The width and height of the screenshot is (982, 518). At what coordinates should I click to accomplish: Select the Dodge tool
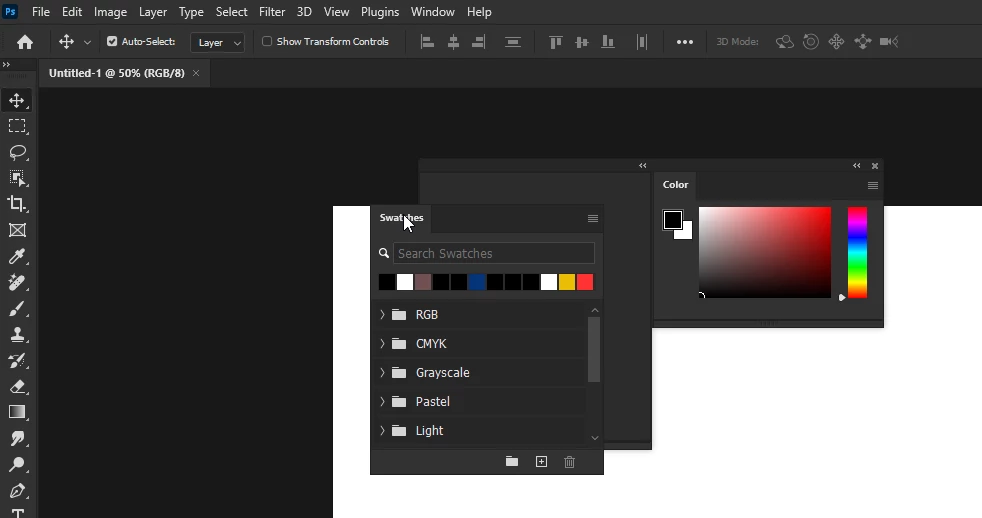(x=17, y=465)
